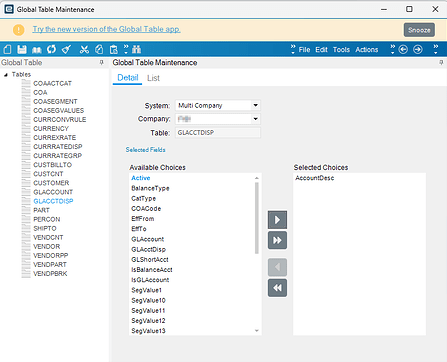
Task: Click the Cut scissors toolbar icon
Action: (84, 50)
